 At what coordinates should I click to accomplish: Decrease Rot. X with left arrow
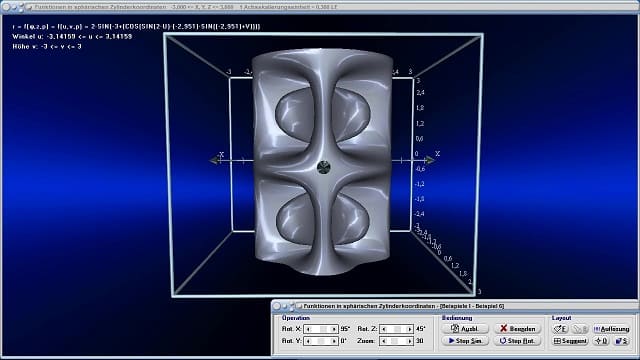(309, 329)
